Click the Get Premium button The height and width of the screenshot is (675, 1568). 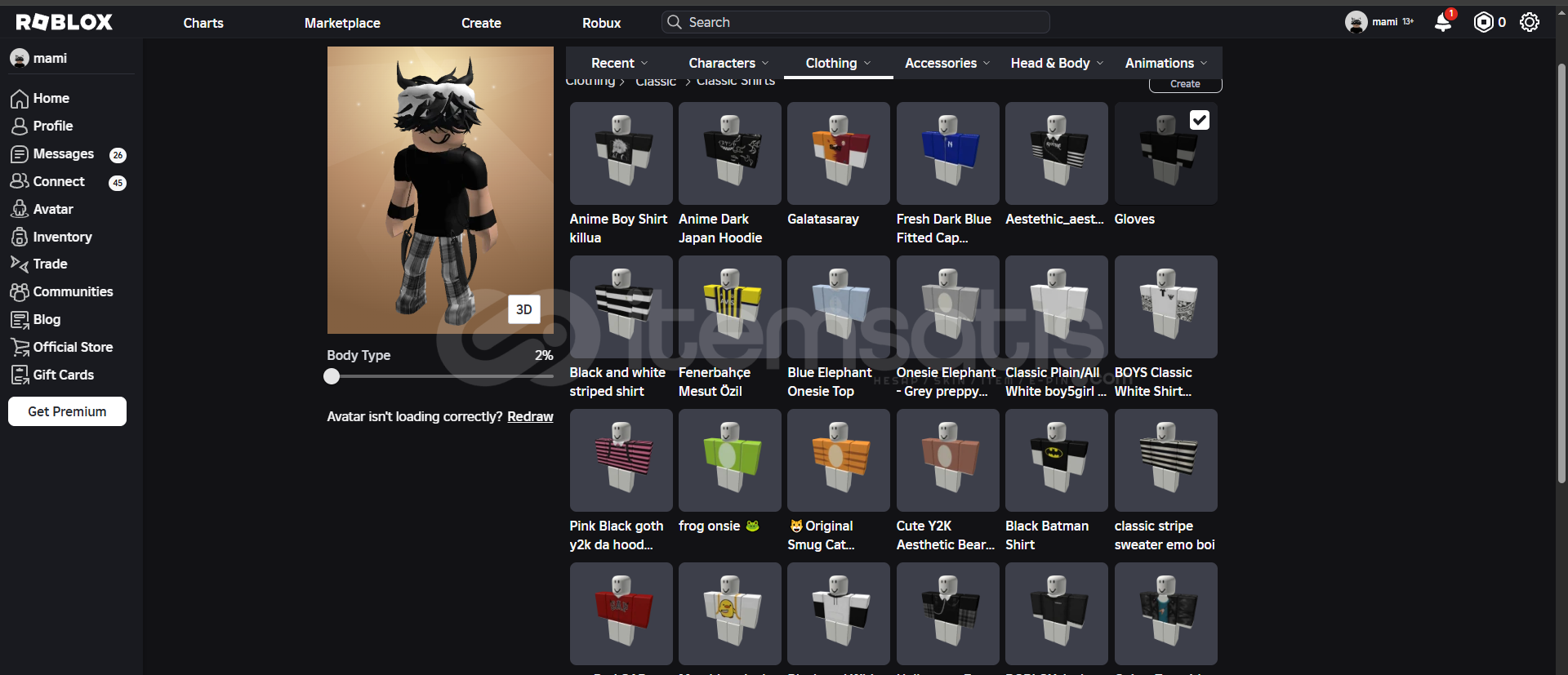(67, 411)
